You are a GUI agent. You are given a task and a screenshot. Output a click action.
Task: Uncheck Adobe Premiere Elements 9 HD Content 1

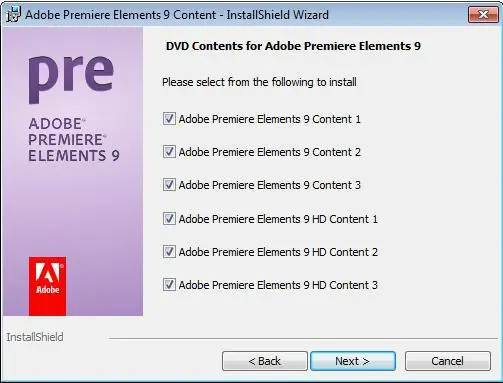pyautogui.click(x=169, y=219)
